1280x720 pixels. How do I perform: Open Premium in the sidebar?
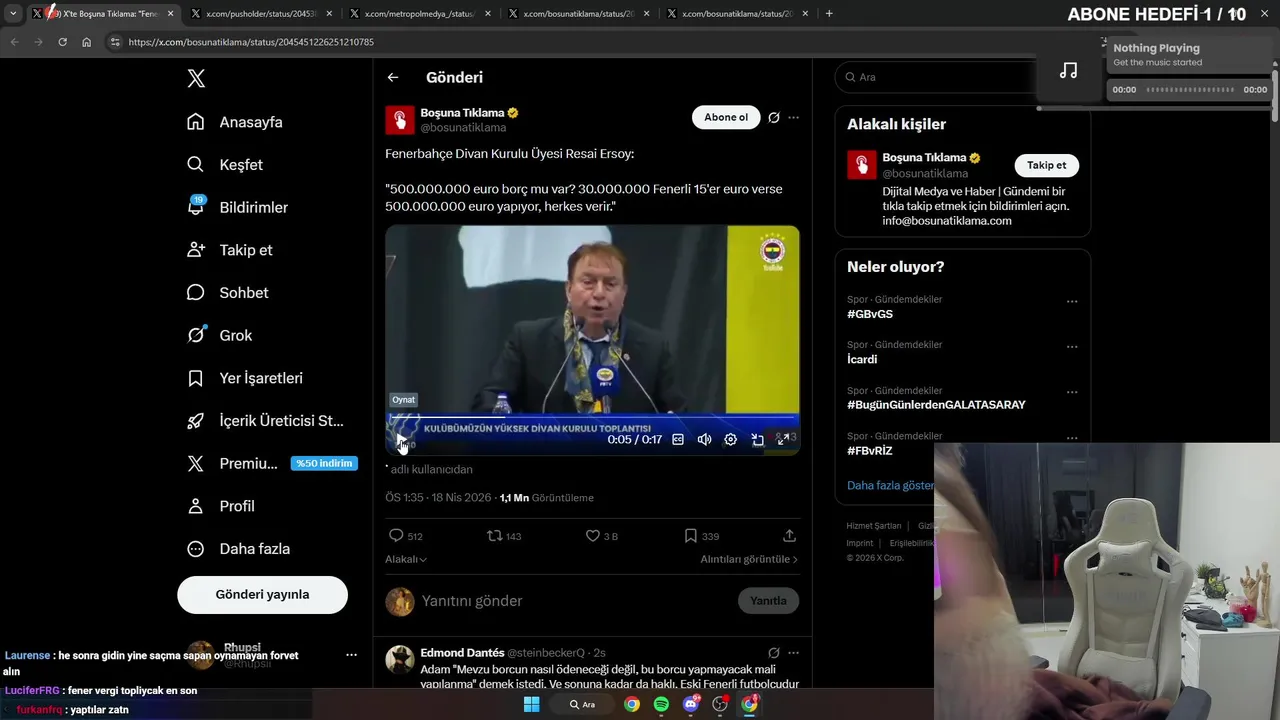(x=234, y=464)
